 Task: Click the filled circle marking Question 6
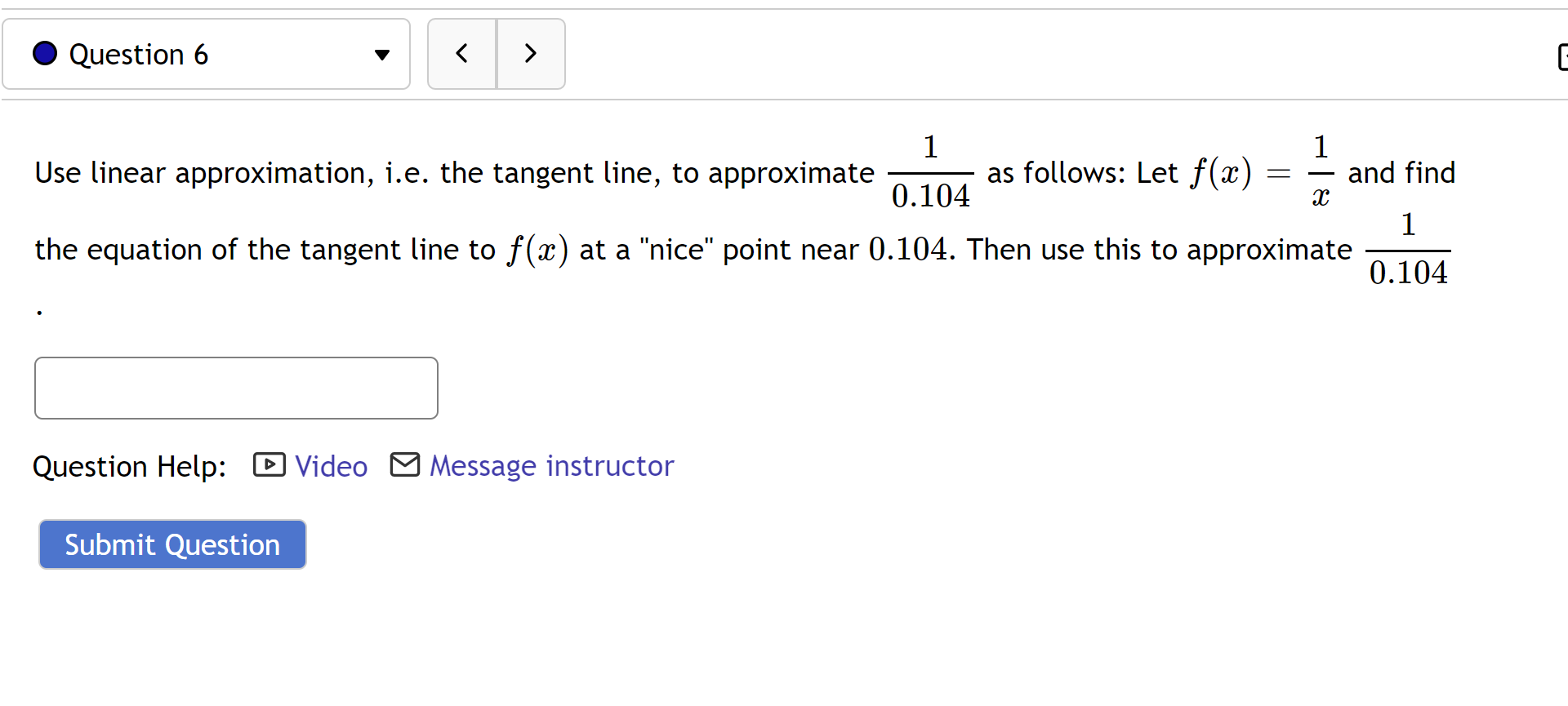[45, 53]
